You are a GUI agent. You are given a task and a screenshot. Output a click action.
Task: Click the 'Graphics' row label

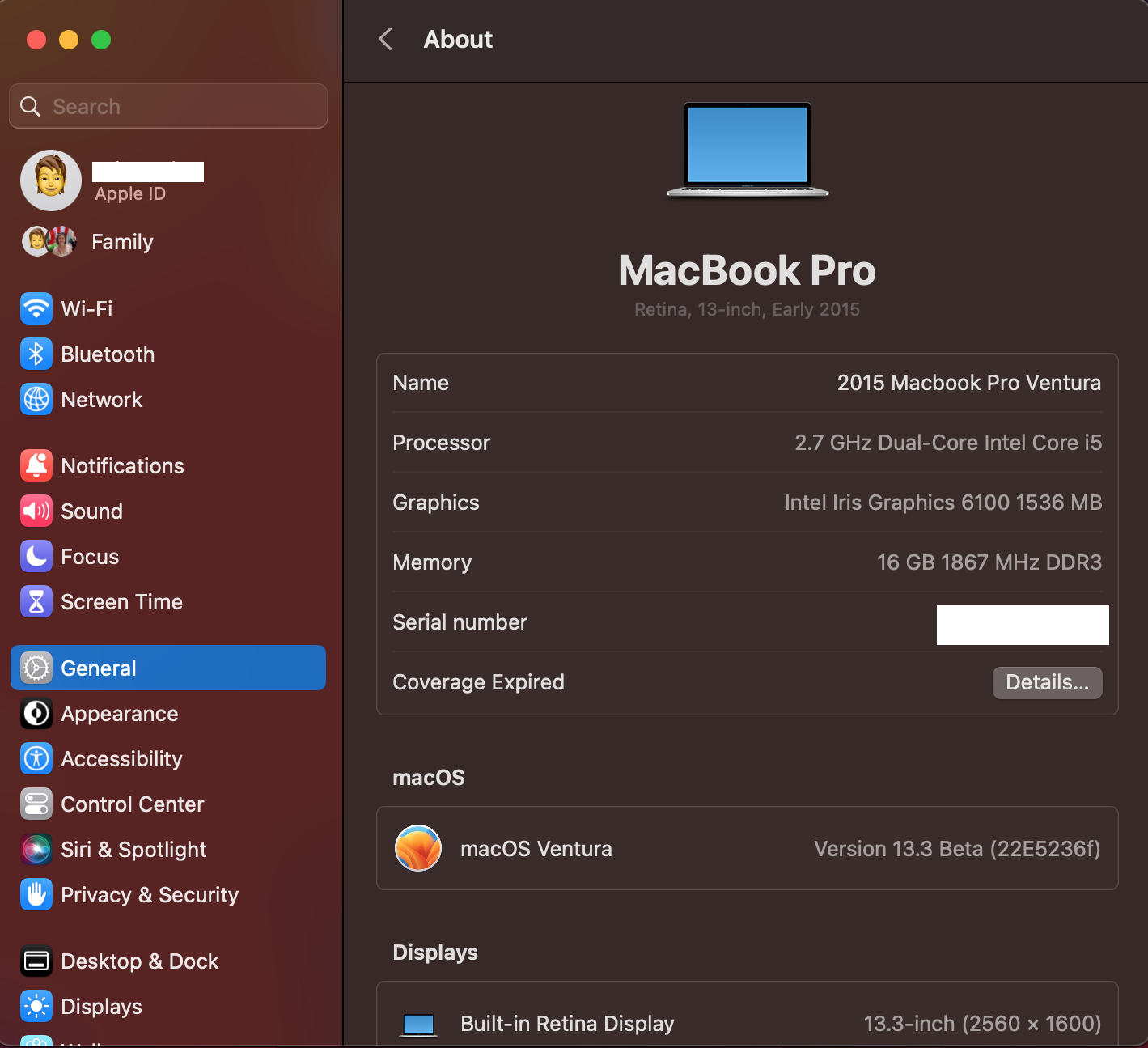436,502
